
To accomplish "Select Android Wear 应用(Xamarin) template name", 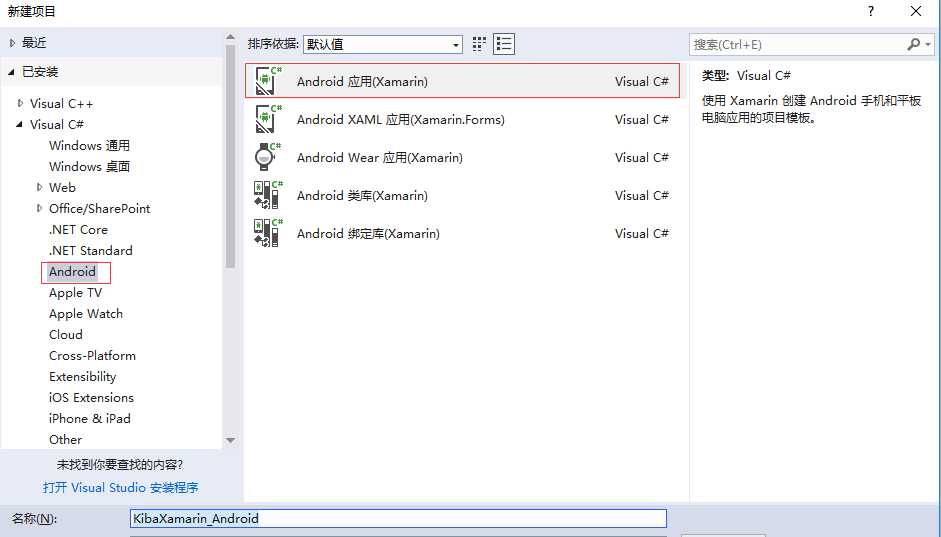I will tap(380, 157).
